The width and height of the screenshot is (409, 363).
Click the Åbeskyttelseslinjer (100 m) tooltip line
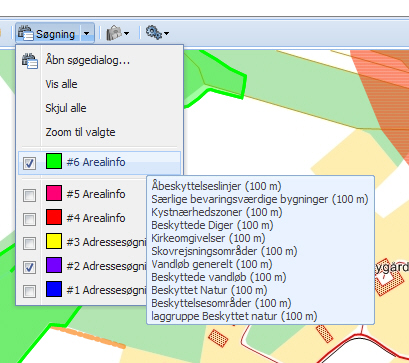pos(216,186)
